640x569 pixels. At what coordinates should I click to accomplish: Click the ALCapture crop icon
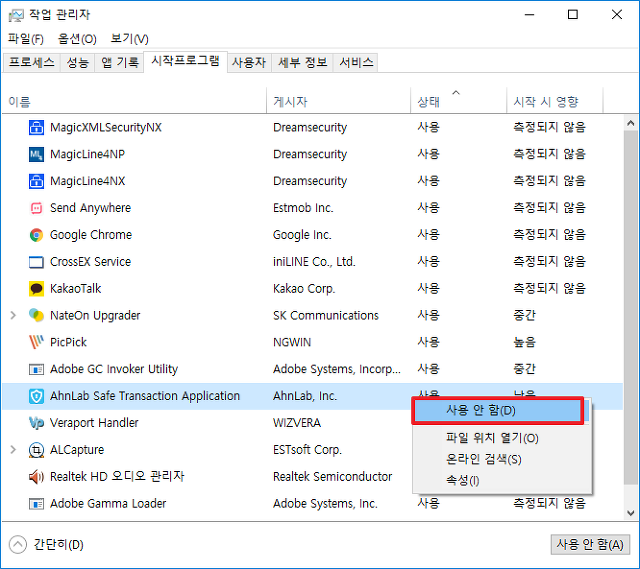pos(36,450)
